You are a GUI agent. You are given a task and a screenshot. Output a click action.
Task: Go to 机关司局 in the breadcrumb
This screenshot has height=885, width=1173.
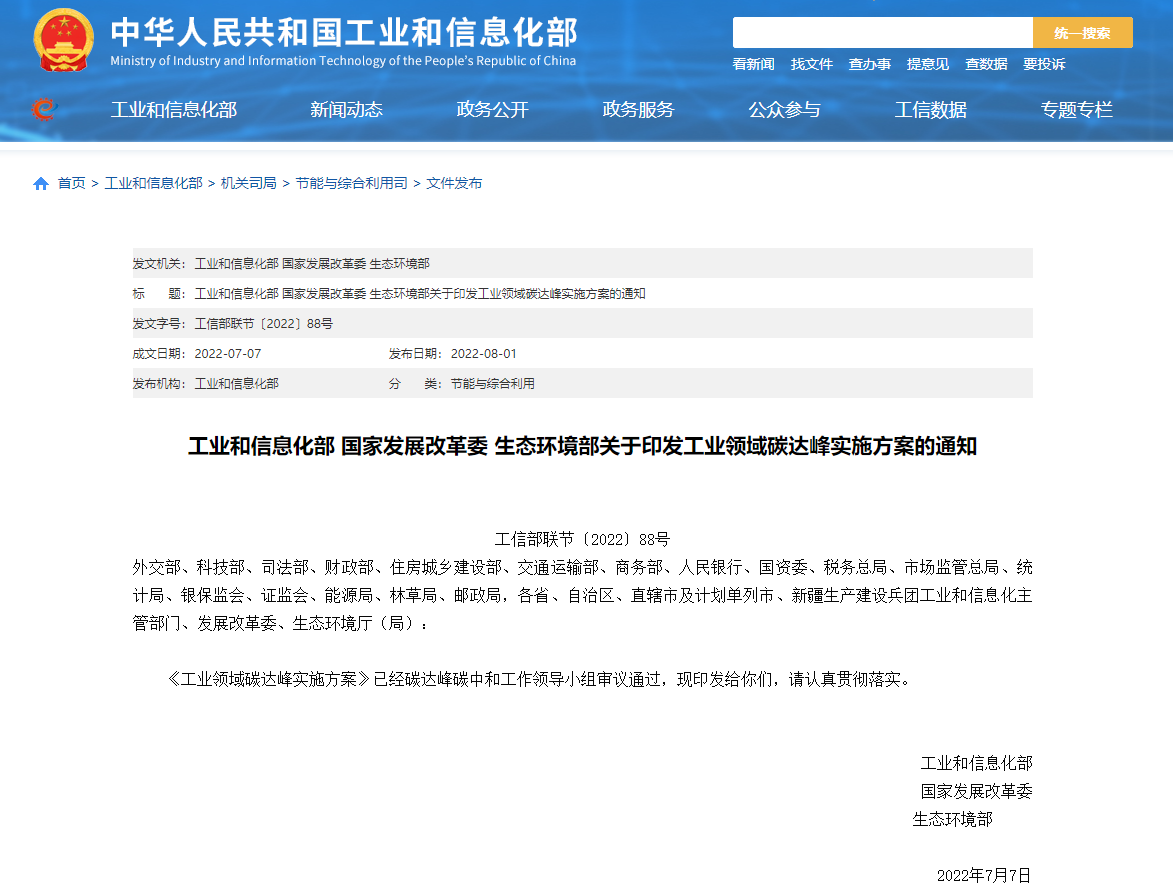click(x=248, y=184)
